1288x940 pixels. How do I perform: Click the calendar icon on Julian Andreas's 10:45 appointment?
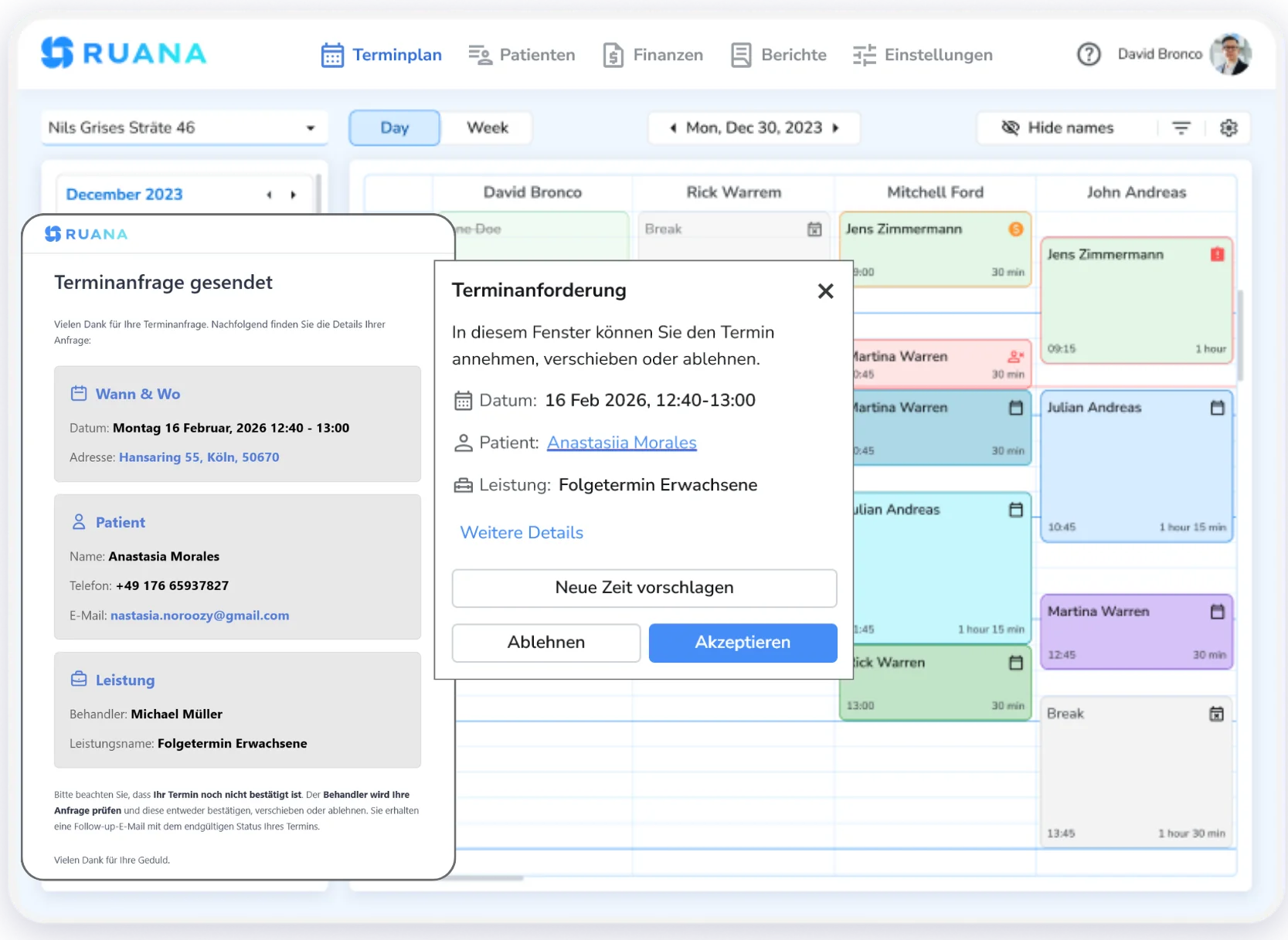click(x=1218, y=407)
